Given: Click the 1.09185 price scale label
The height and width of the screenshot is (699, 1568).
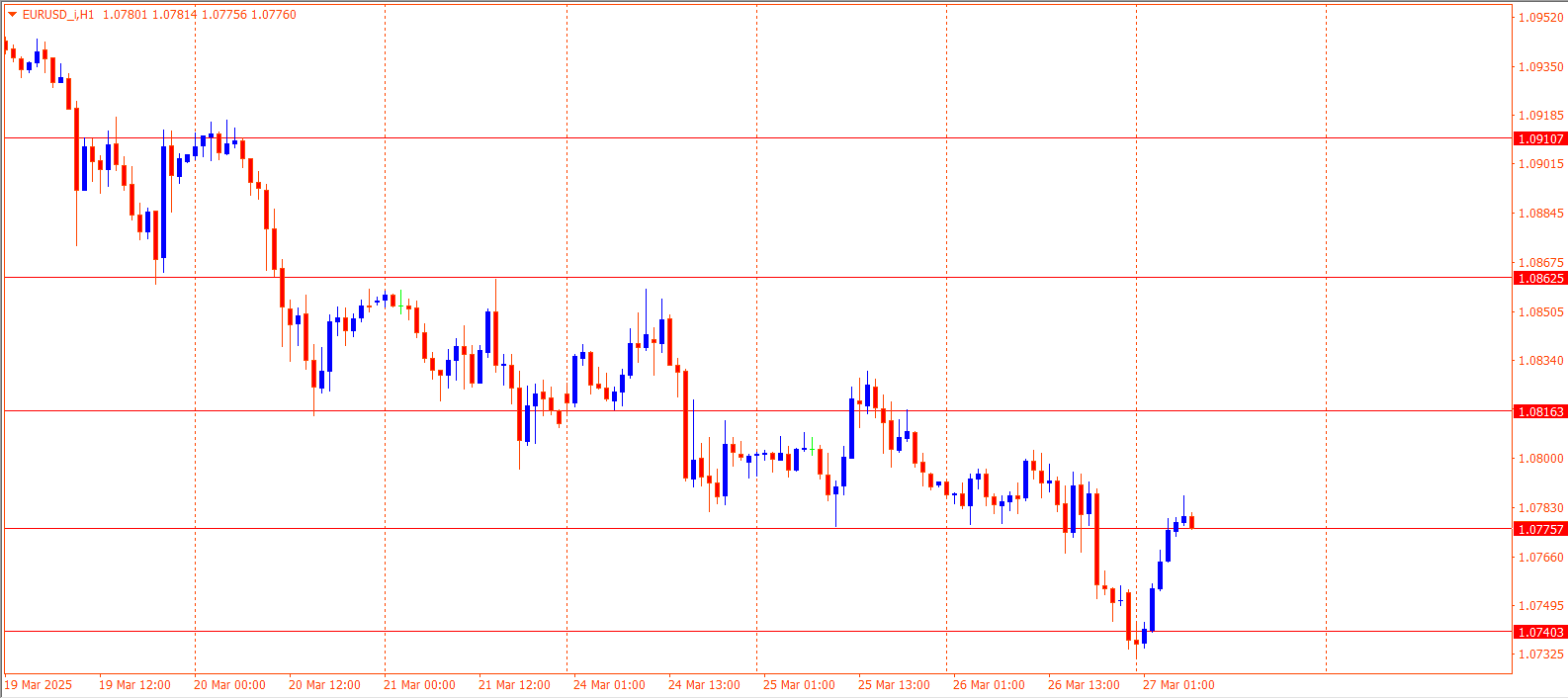Looking at the screenshot, I should 1541,116.
